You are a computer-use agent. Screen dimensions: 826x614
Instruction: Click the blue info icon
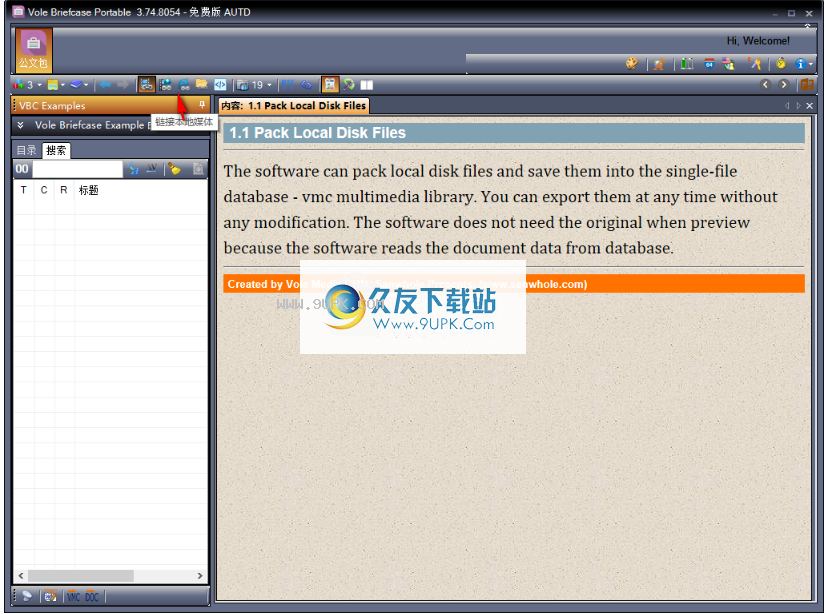pos(800,64)
